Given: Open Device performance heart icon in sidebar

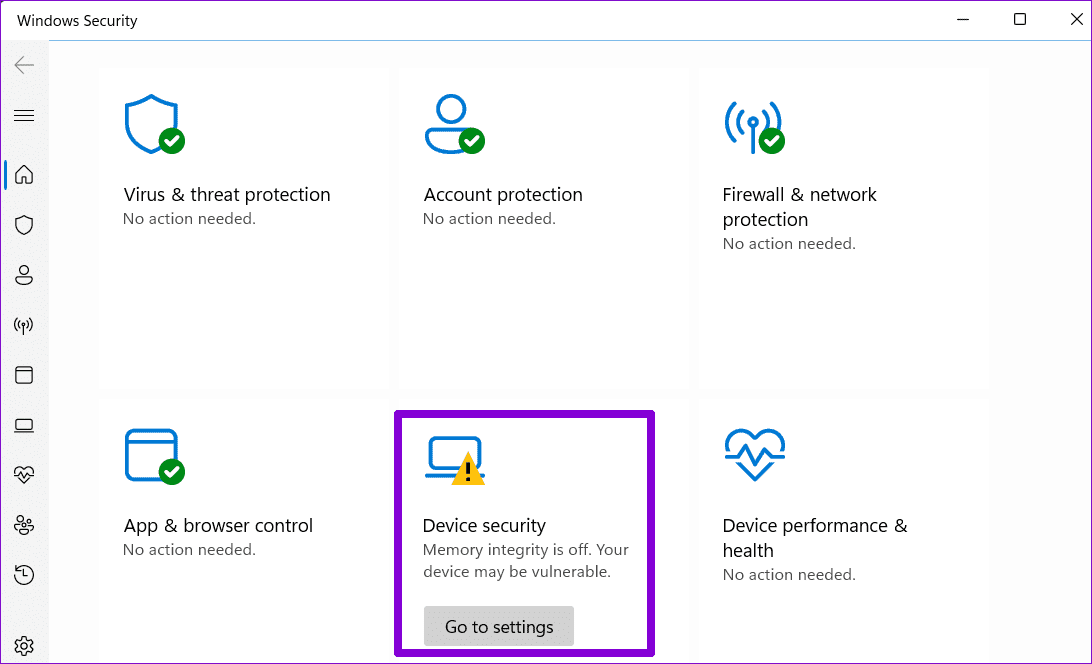Looking at the screenshot, I should [x=24, y=475].
